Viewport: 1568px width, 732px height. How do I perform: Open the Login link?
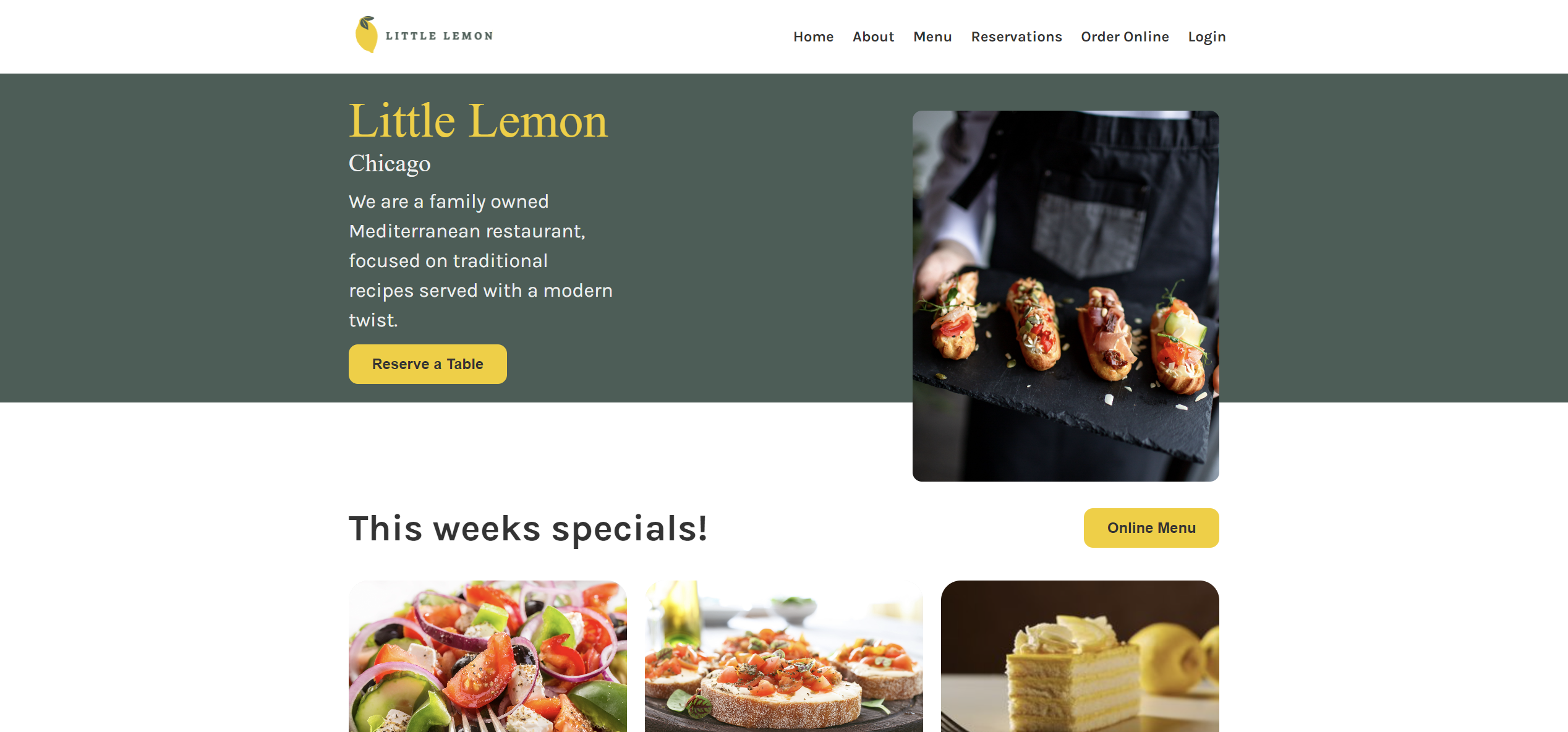point(1206,37)
